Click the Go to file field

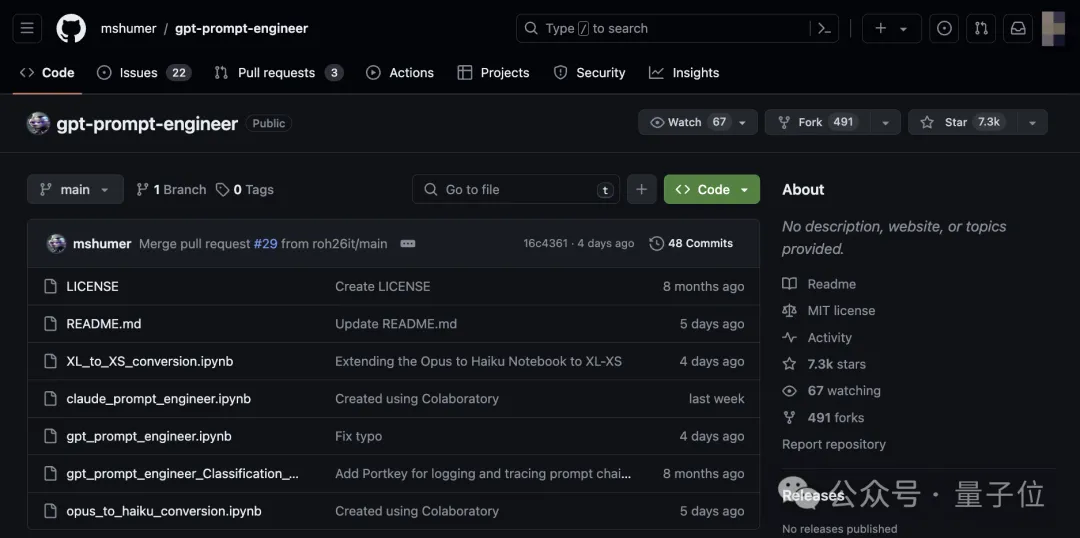[x=516, y=189]
